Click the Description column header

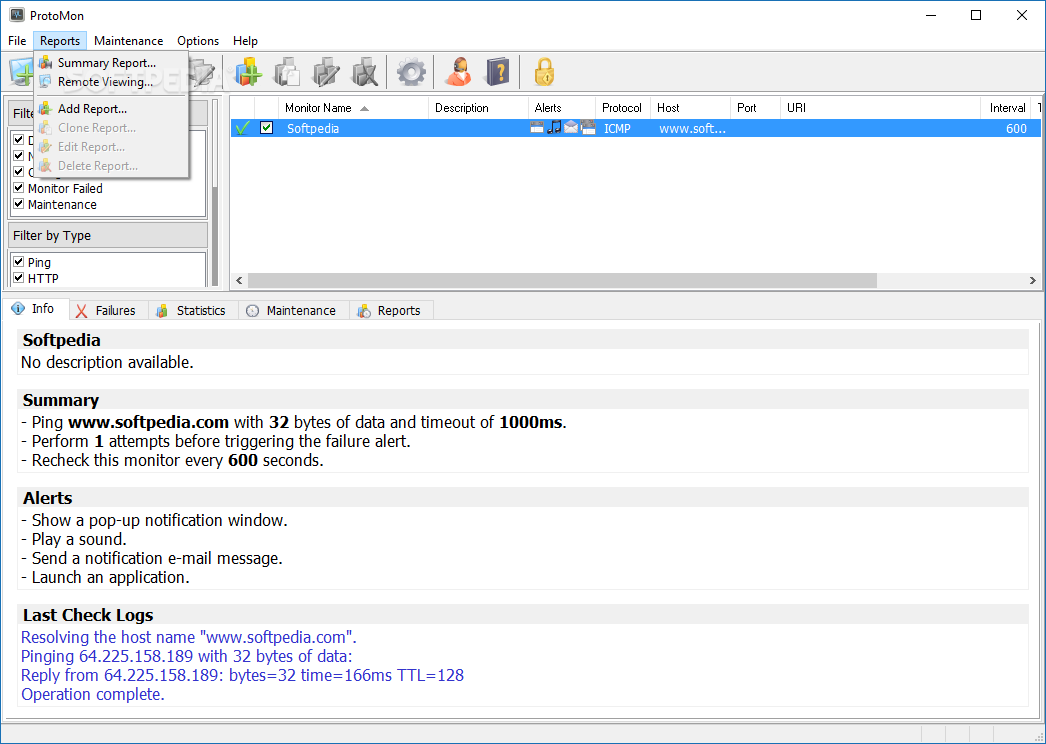point(478,107)
